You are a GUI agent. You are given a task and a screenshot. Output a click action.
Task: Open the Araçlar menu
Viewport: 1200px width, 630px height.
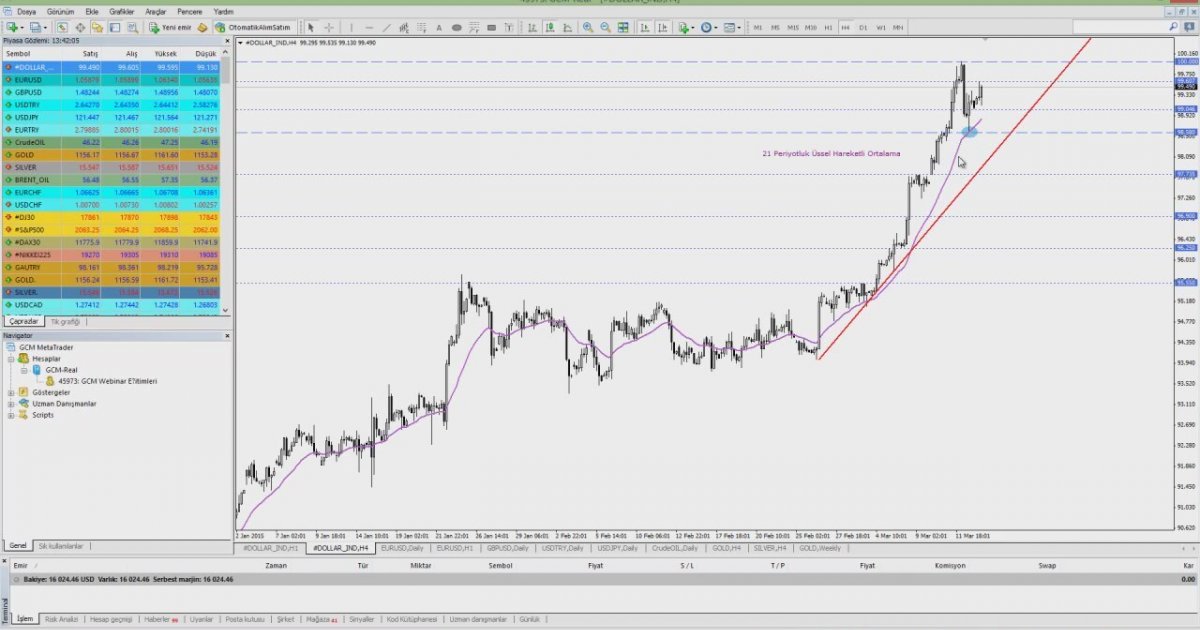point(156,11)
